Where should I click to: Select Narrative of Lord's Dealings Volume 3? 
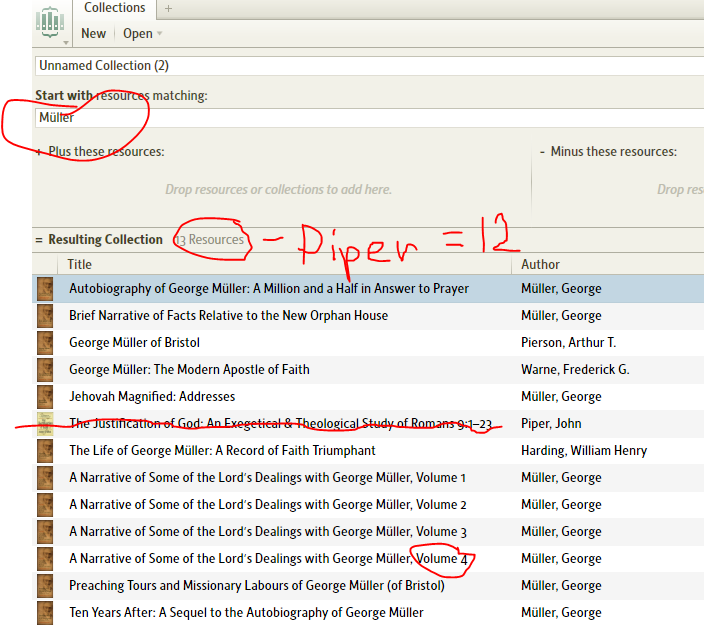point(268,531)
